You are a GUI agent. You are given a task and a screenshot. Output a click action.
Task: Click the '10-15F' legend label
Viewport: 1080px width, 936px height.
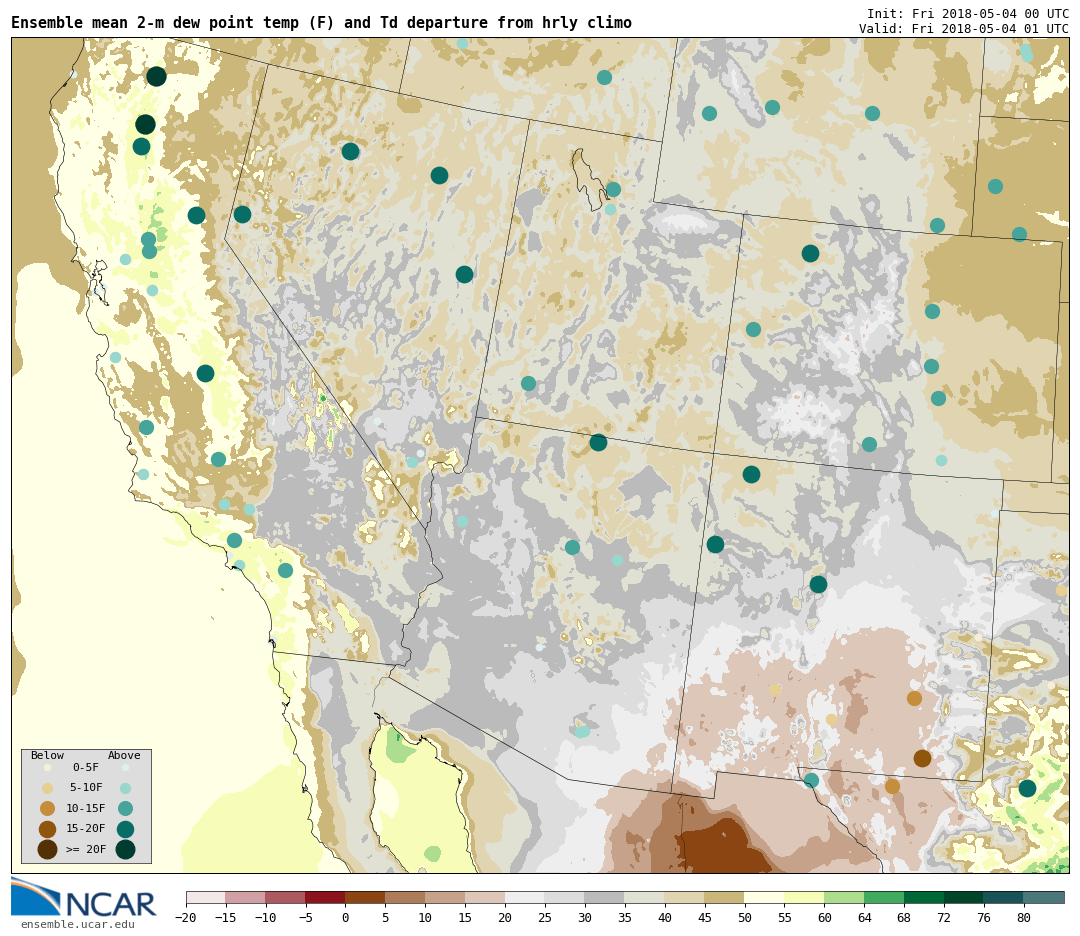(x=86, y=808)
